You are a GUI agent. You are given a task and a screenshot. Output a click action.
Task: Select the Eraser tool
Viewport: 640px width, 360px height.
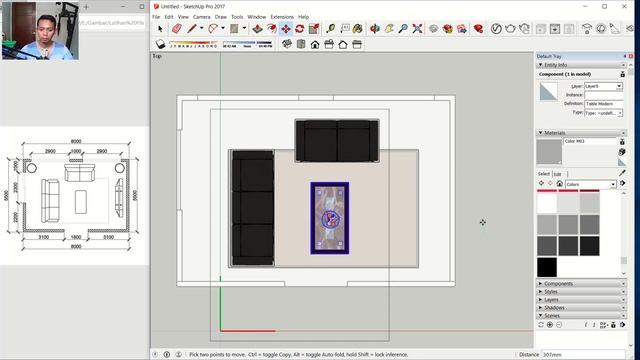pos(177,29)
